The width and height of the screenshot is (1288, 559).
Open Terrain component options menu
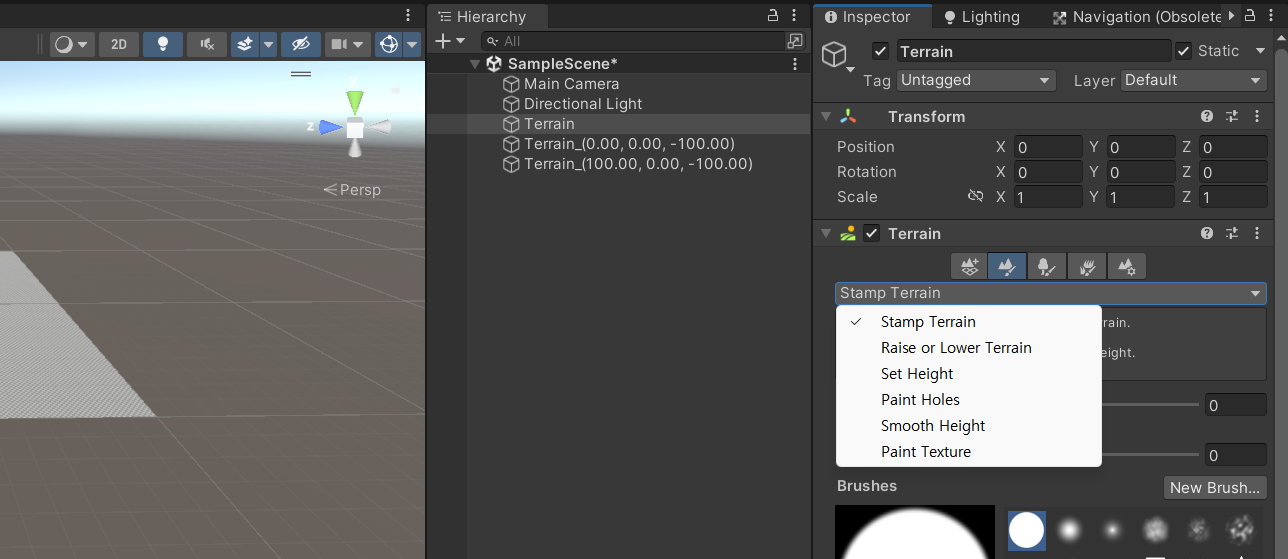[x=1256, y=234]
